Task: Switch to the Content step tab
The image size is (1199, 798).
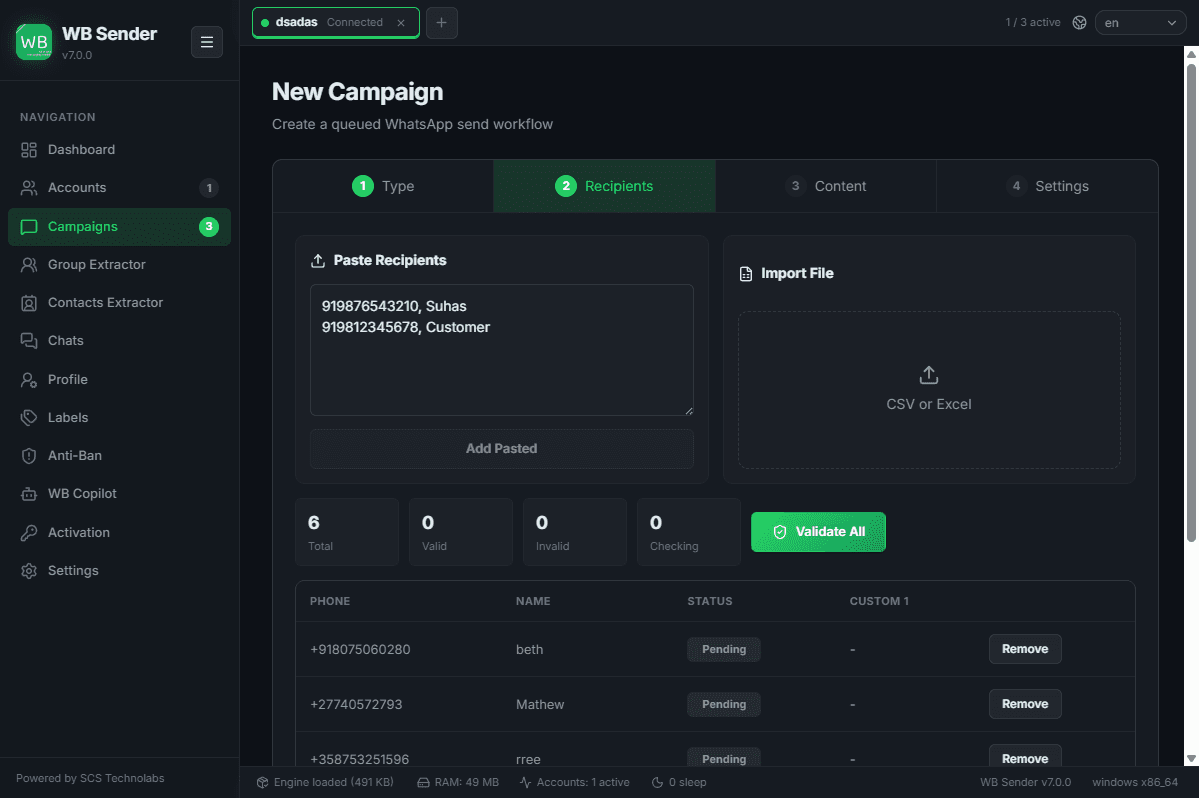Action: point(826,187)
